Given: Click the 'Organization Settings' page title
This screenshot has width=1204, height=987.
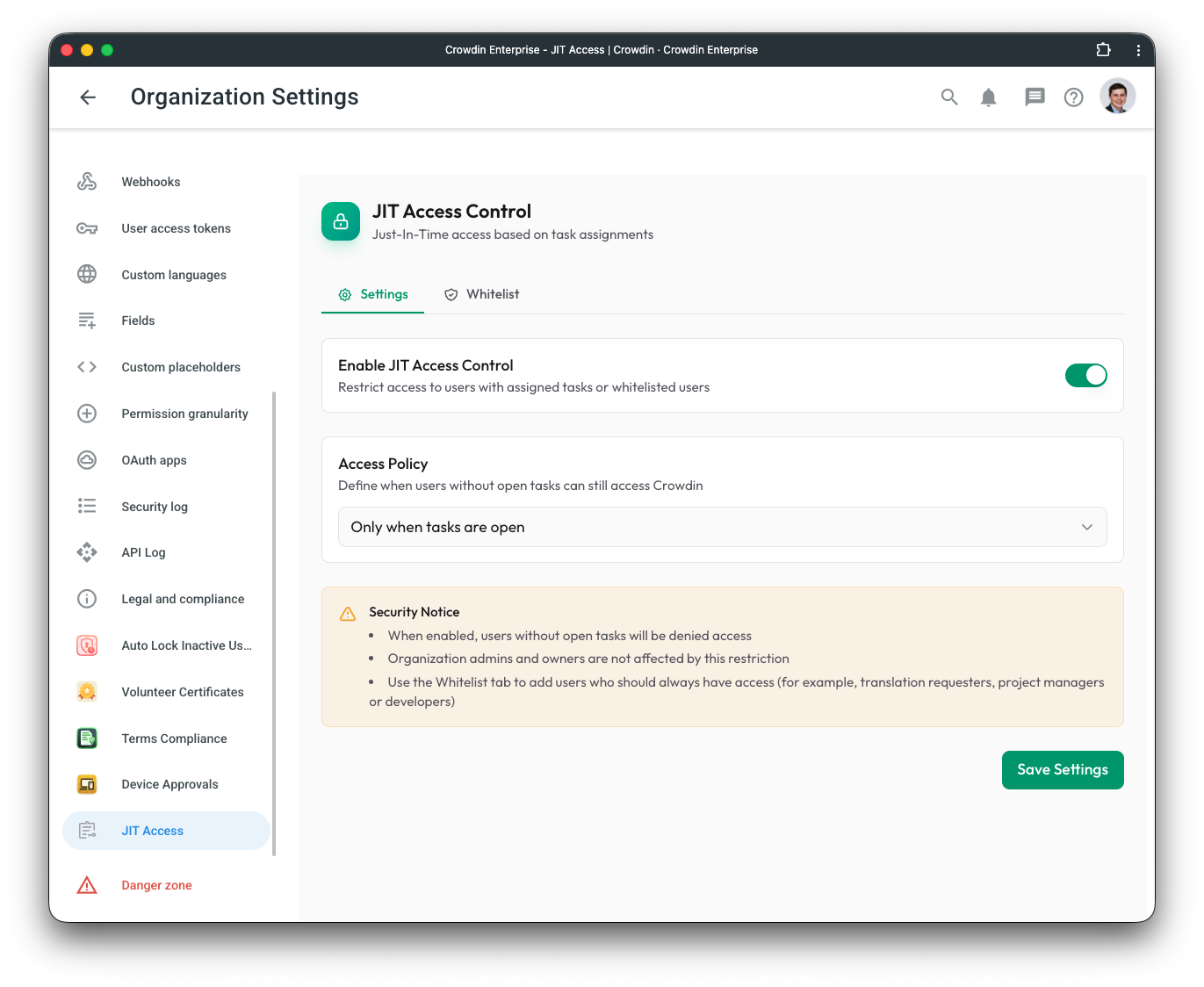Looking at the screenshot, I should (244, 97).
